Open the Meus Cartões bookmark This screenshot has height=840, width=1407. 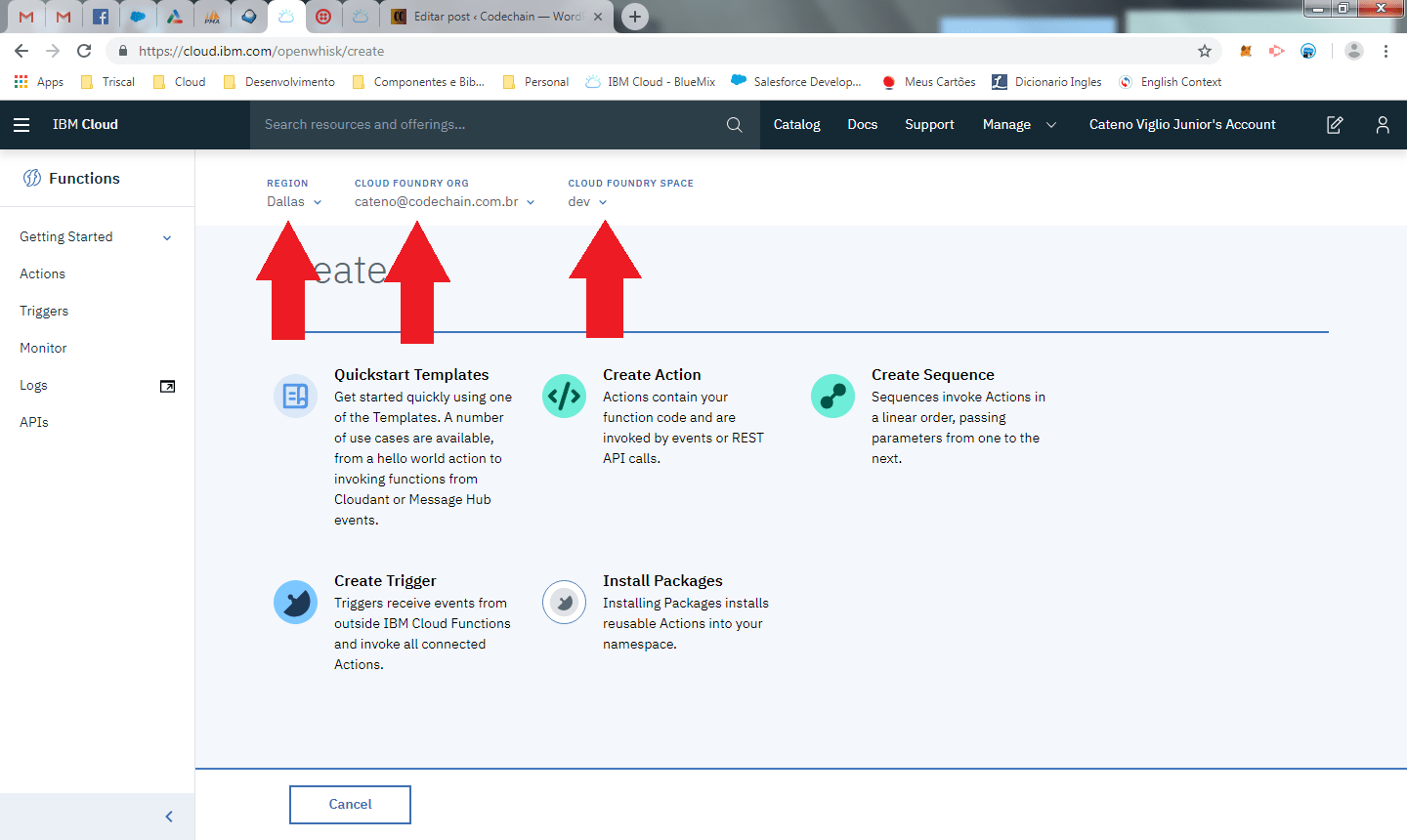coord(928,82)
